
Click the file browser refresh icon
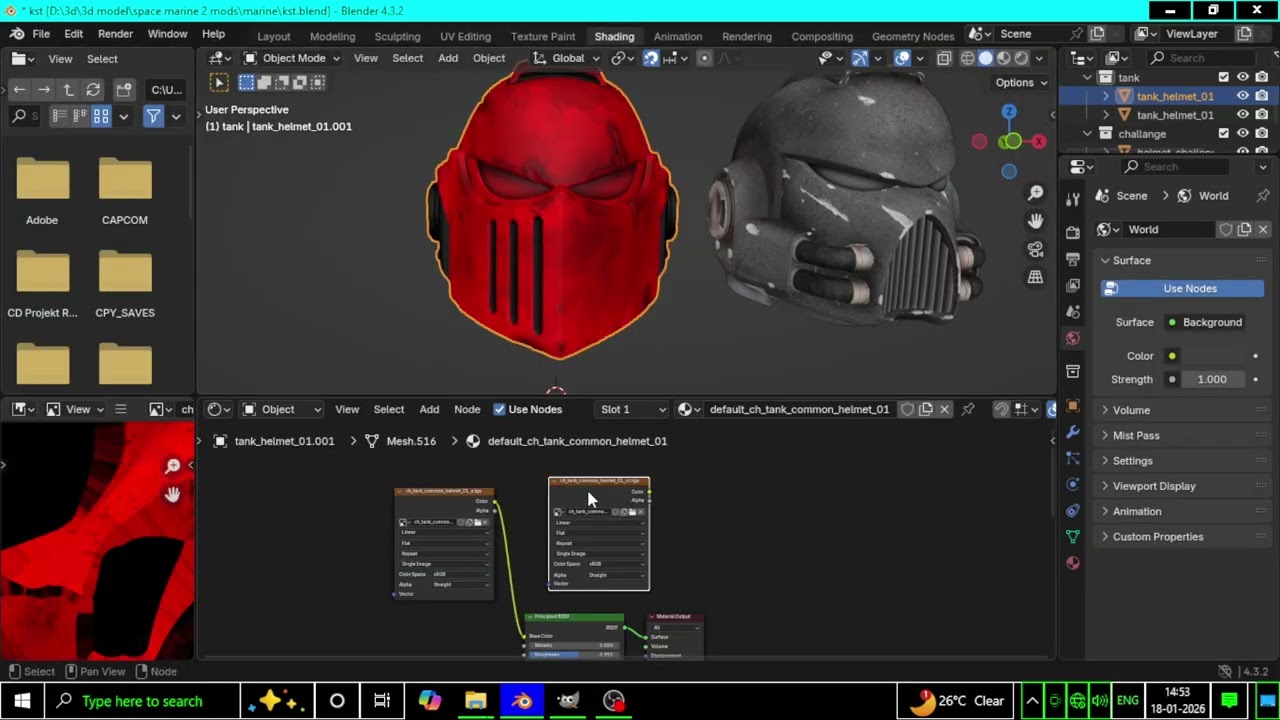(93, 90)
